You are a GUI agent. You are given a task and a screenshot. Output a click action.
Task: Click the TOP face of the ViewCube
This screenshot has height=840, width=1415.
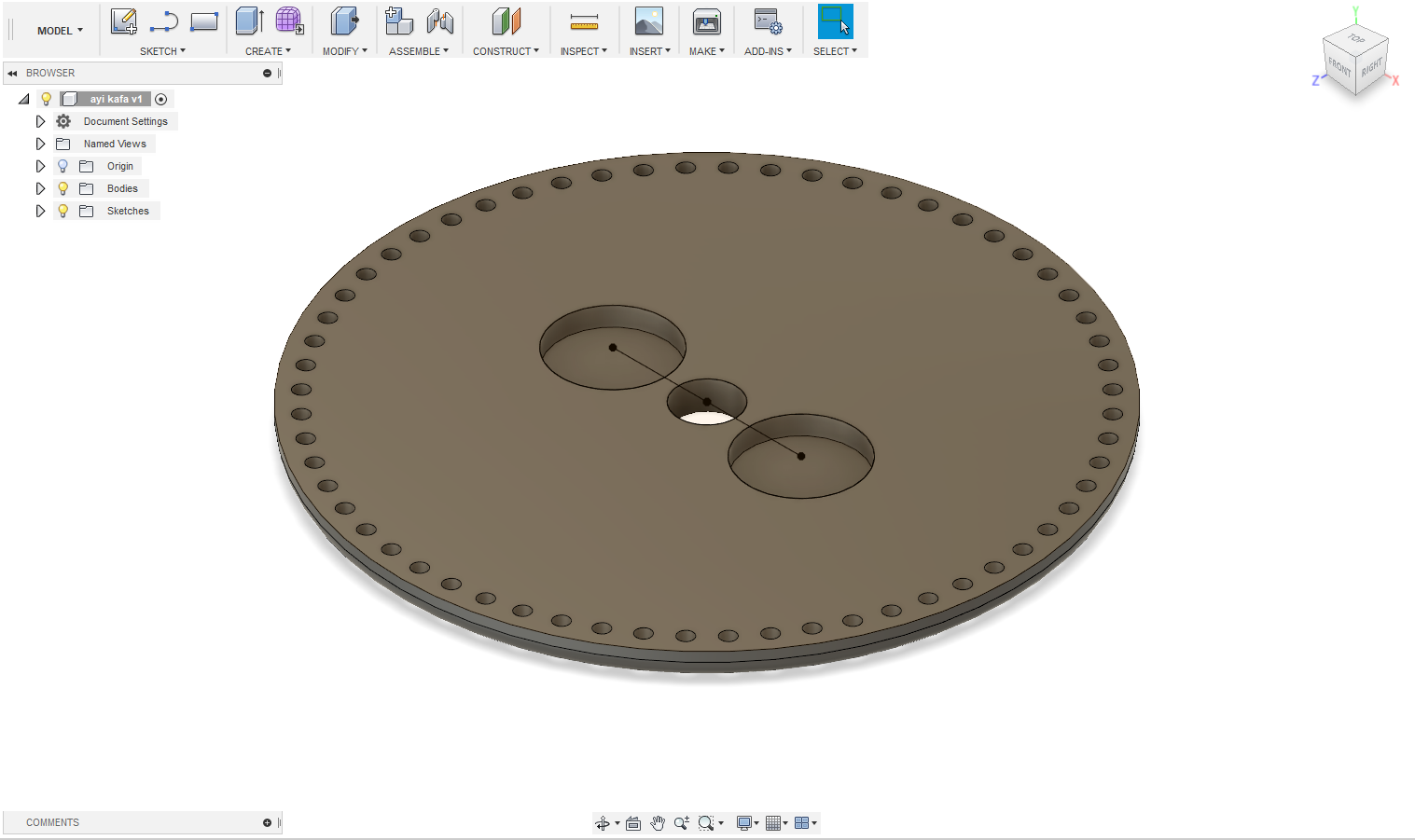click(x=1354, y=40)
